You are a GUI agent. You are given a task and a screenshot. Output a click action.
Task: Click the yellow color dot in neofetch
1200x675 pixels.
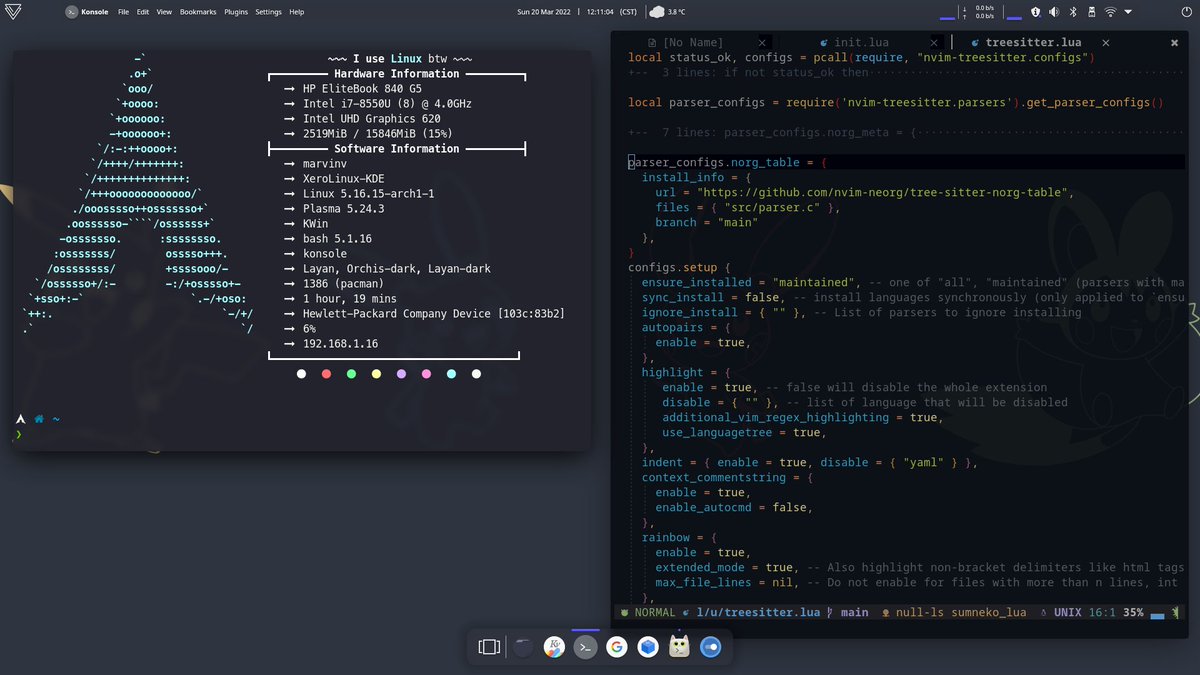[x=376, y=374]
